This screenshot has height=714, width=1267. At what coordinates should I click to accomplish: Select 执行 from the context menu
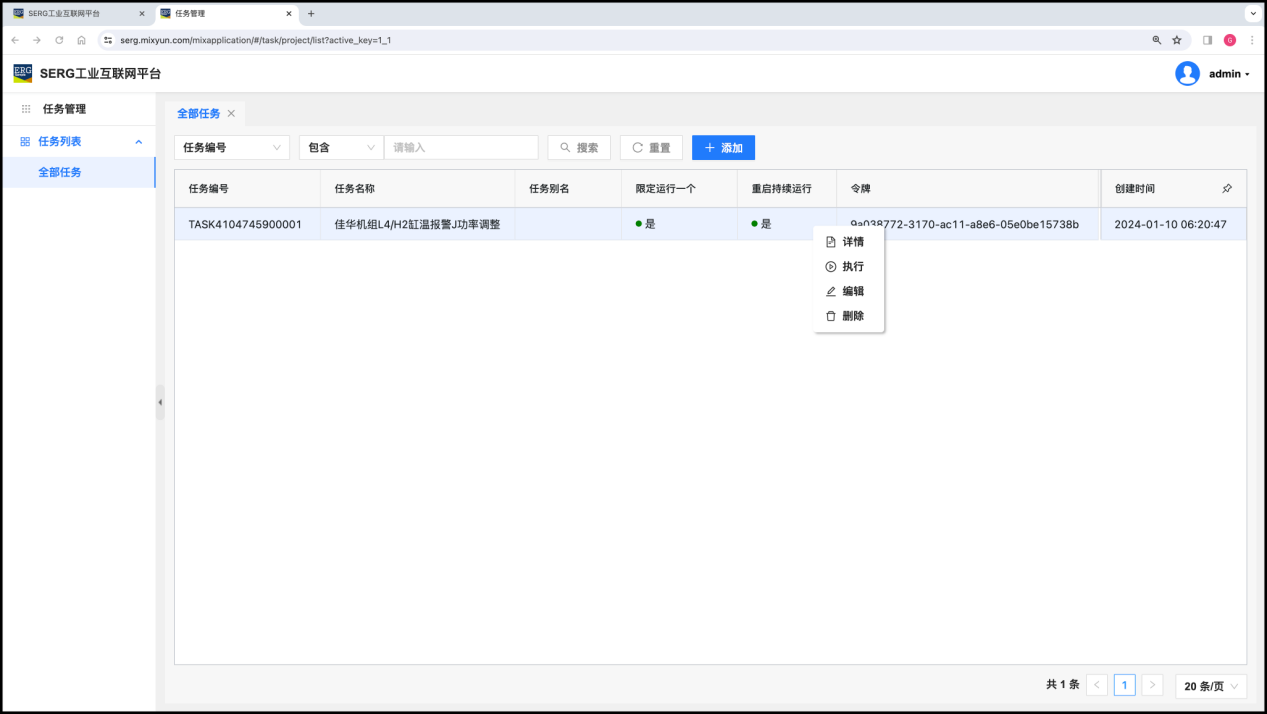(845, 267)
